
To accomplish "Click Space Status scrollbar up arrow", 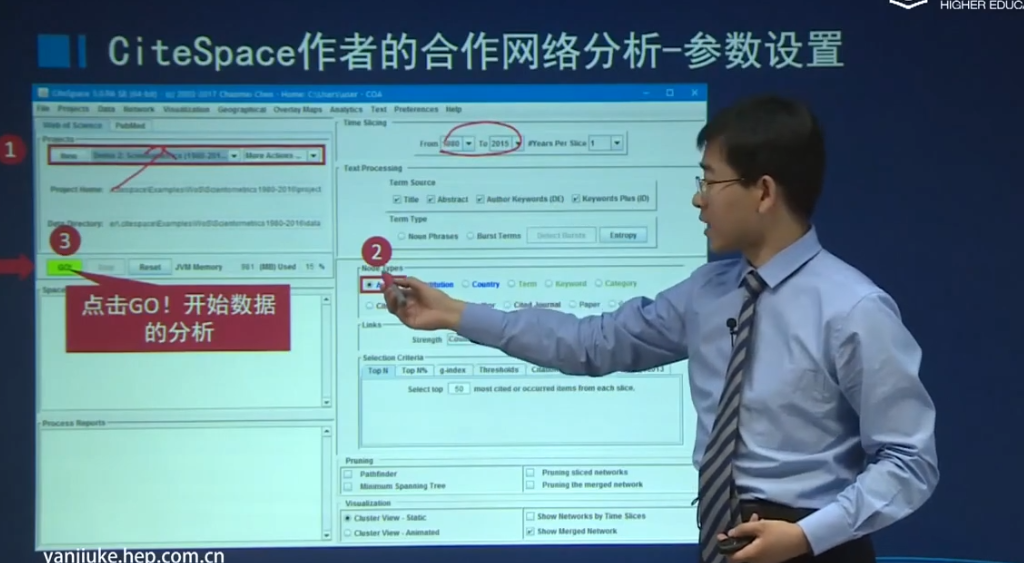I will 327,300.
